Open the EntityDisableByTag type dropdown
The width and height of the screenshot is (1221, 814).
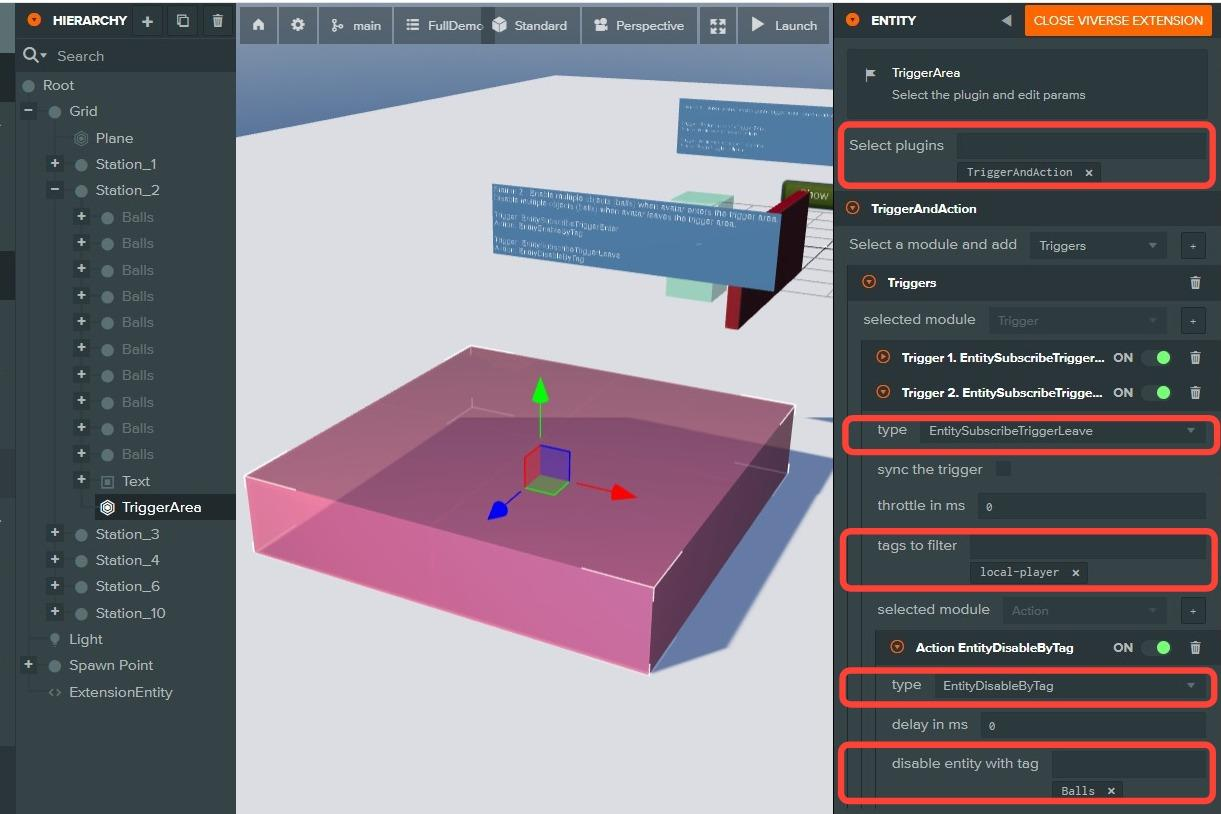1069,686
